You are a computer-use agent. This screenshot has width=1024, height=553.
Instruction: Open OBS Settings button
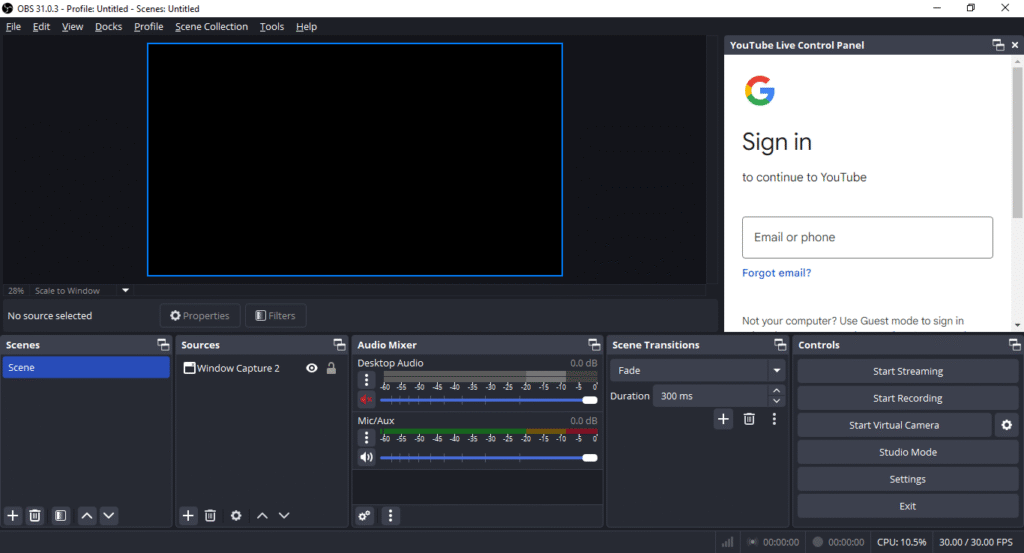(x=908, y=479)
